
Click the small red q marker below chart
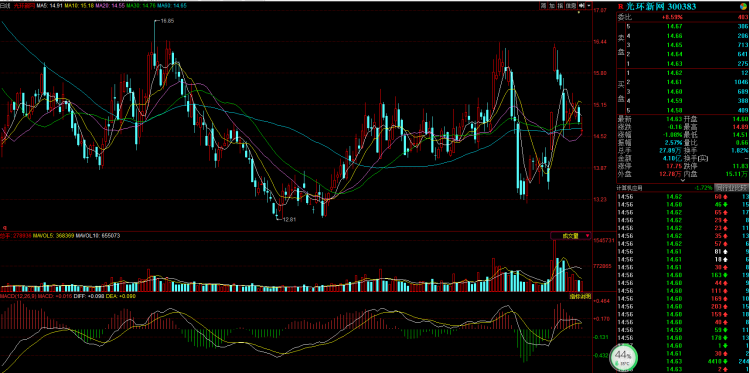tap(5, 228)
